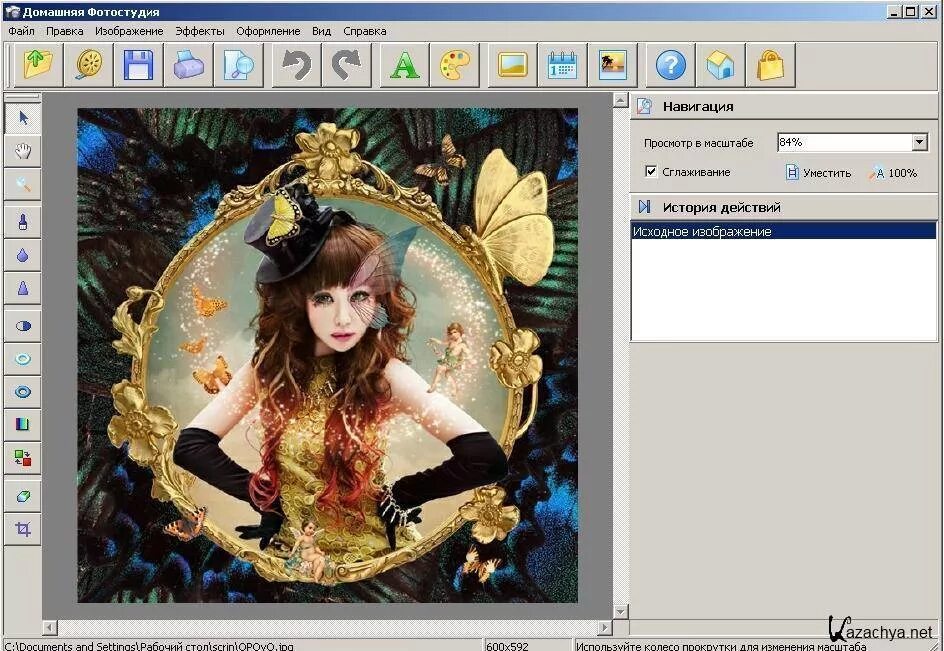
Task: Open preview with the magnifier page icon
Action: [x=239, y=64]
